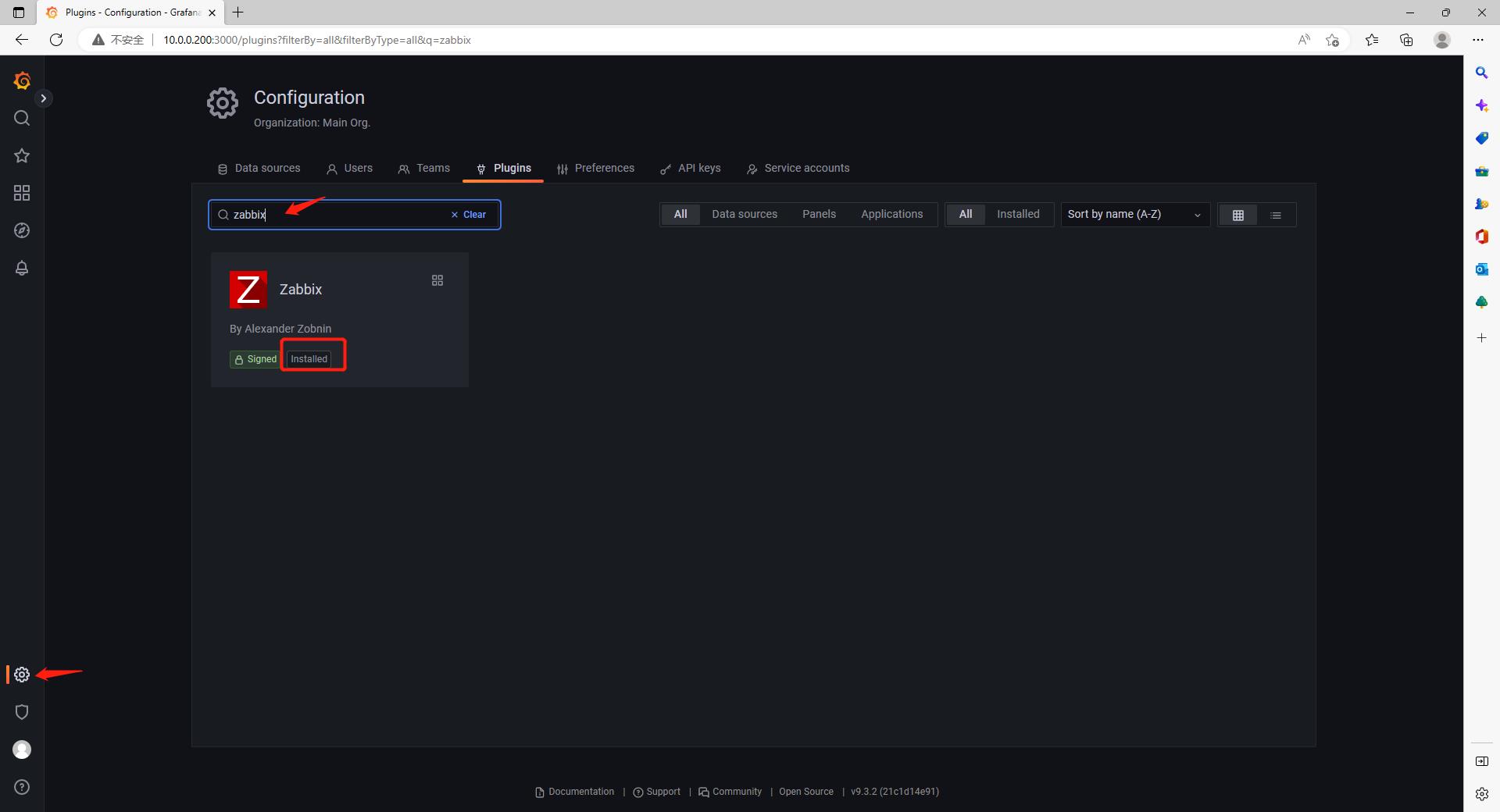The height and width of the screenshot is (812, 1500).
Task: Open the Edge sidebar Outlook icon
Action: click(1481, 269)
